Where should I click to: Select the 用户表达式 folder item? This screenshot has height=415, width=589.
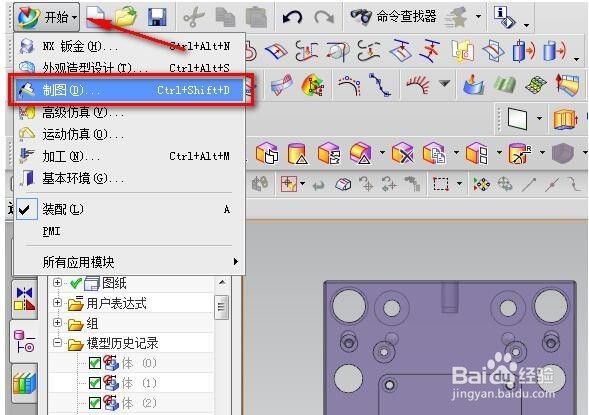click(116, 303)
